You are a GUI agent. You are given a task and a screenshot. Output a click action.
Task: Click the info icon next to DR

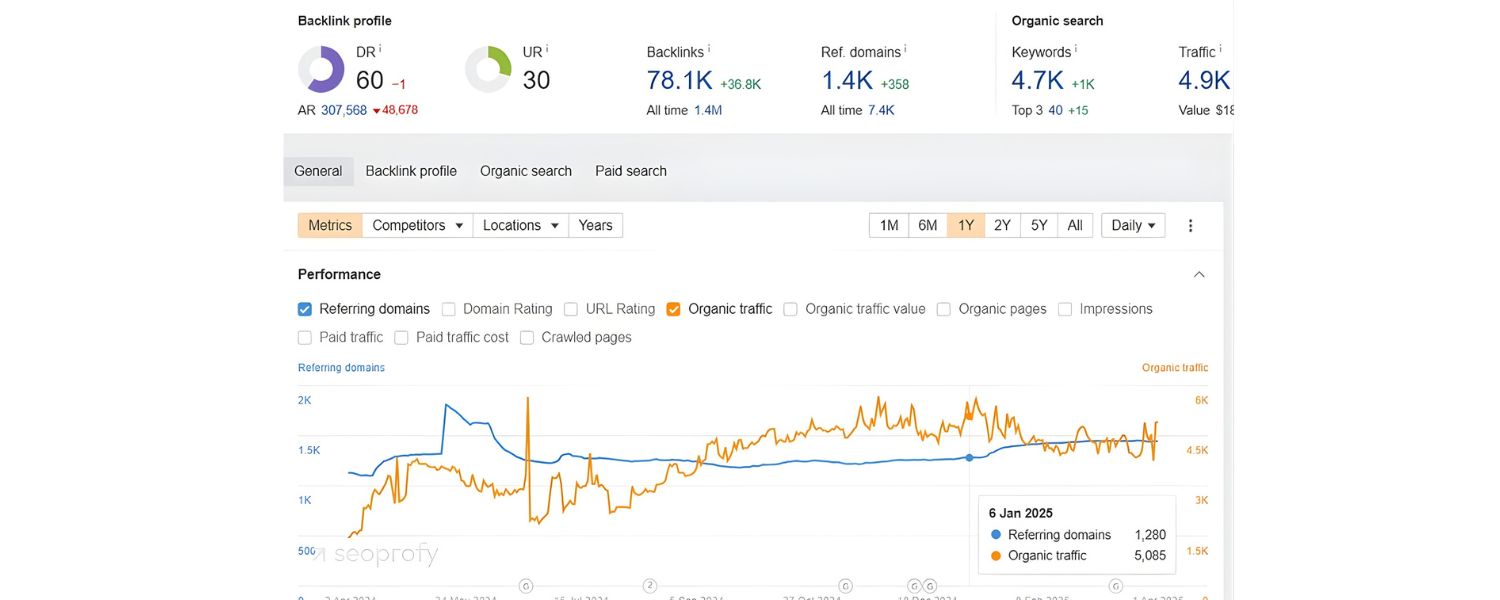[380, 48]
